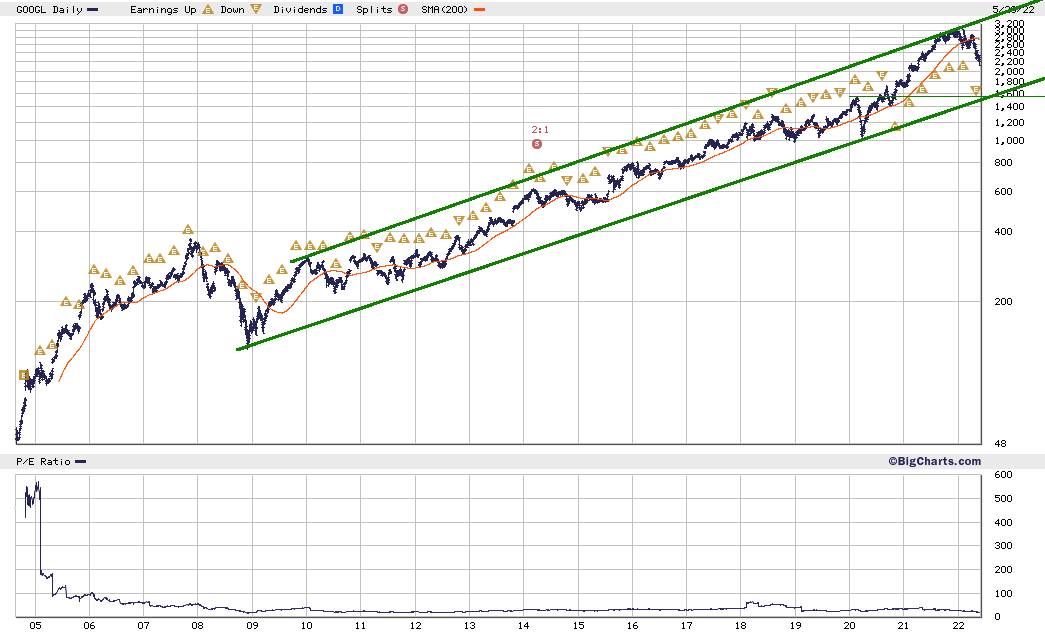Click the "22" year label on time axis
This screenshot has width=1045, height=635.
[x=958, y=626]
